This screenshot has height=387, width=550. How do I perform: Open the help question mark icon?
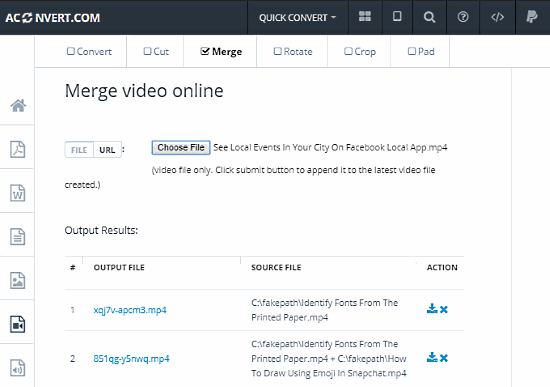(x=463, y=17)
